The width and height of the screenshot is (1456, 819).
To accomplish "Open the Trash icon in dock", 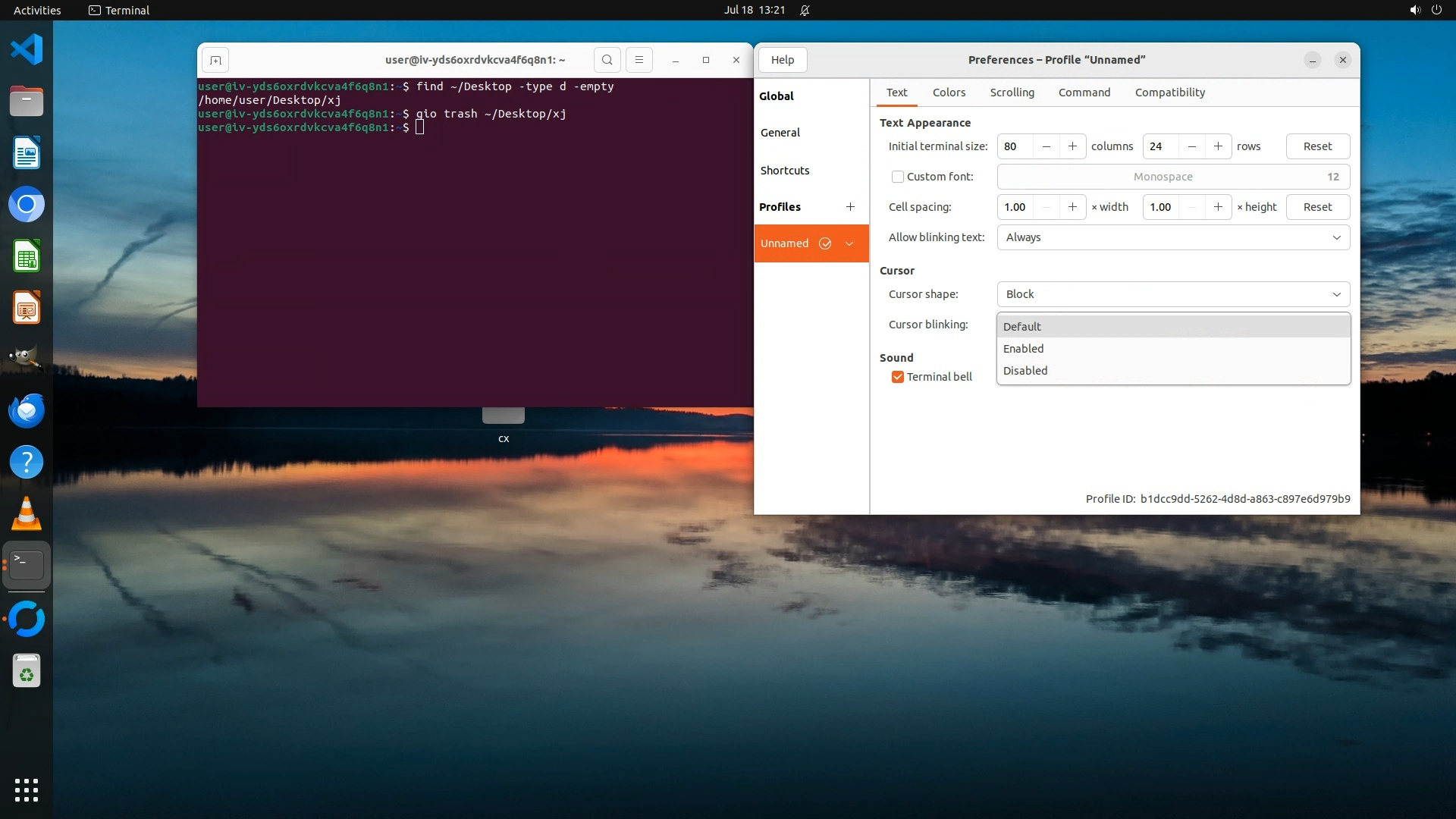I will point(27,672).
